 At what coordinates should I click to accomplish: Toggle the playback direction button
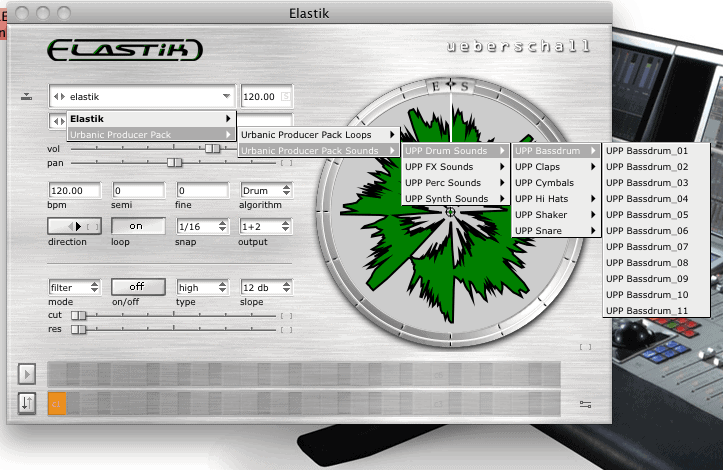[74, 226]
